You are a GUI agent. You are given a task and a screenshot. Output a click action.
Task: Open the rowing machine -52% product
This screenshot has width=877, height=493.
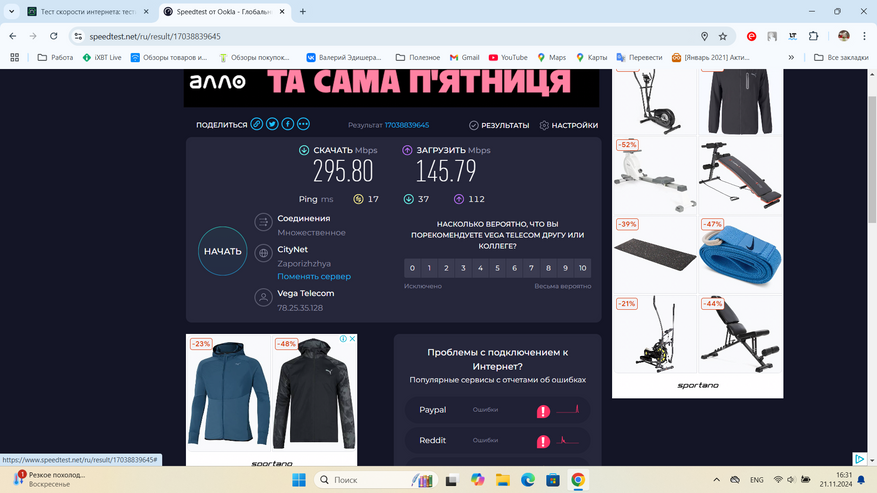click(654, 175)
